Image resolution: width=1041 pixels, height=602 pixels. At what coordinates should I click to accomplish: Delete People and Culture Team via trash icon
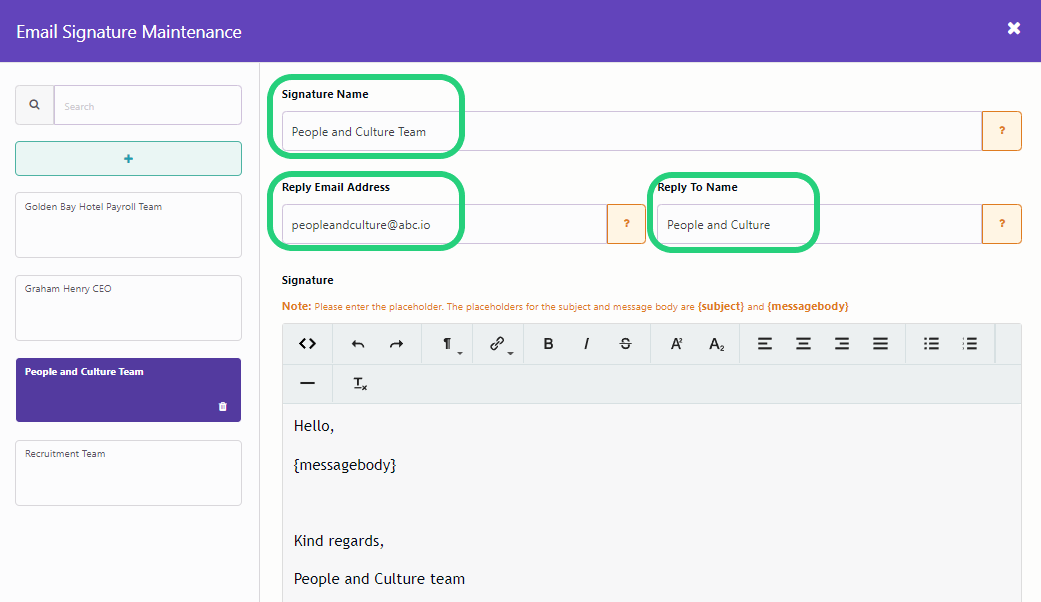point(222,406)
